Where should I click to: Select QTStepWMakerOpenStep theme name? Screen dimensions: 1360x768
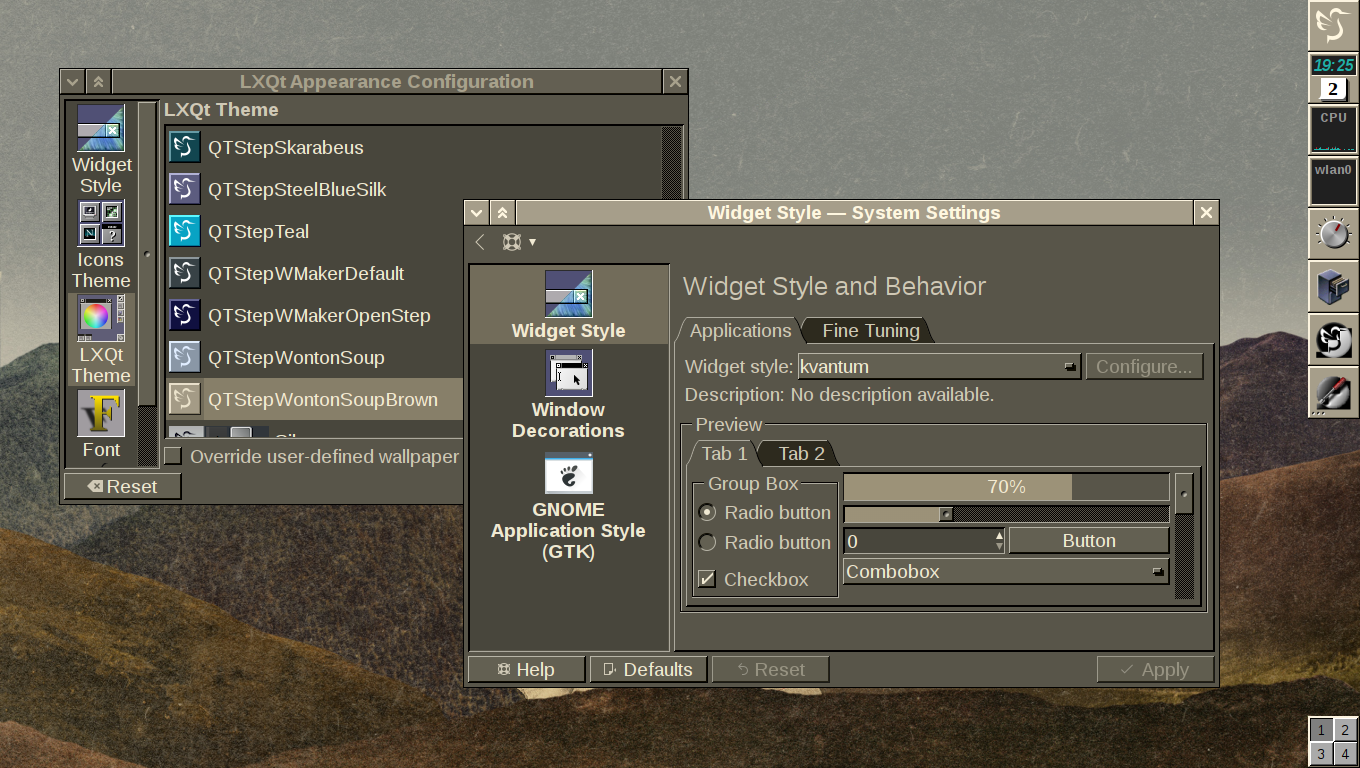[319, 315]
